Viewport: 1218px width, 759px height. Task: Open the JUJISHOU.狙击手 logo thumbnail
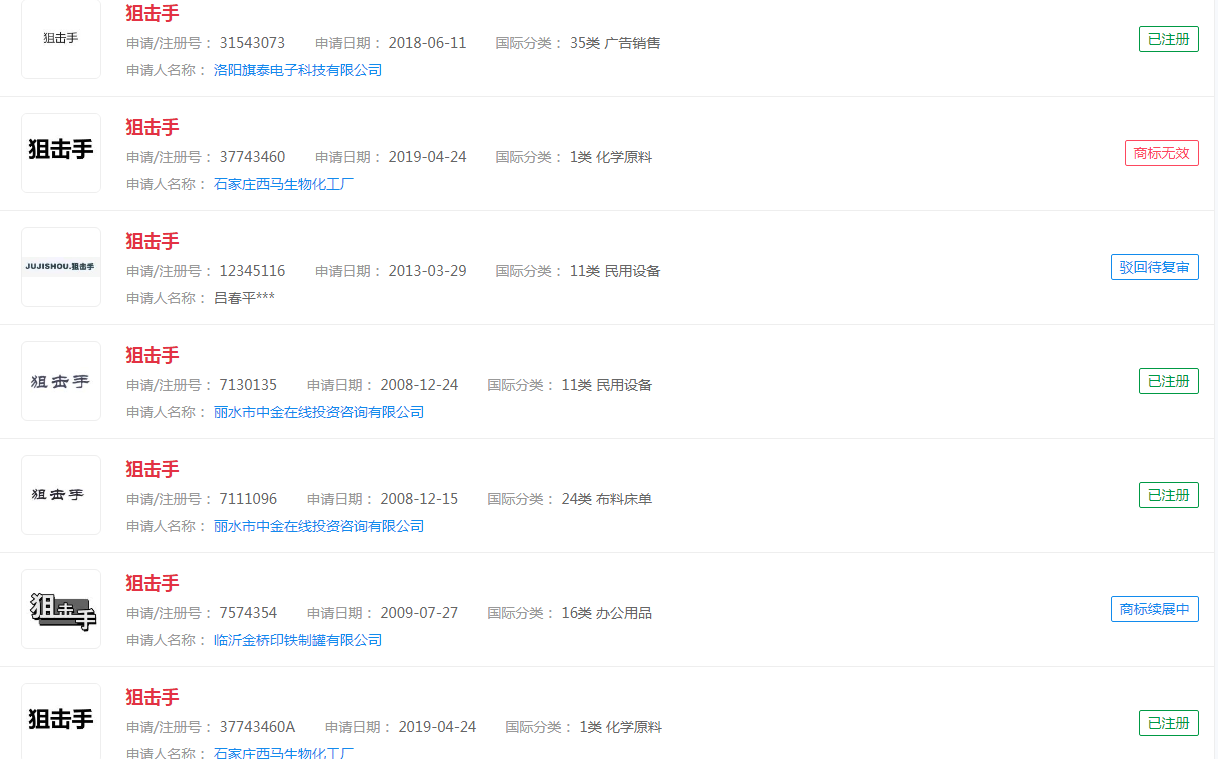(61, 267)
